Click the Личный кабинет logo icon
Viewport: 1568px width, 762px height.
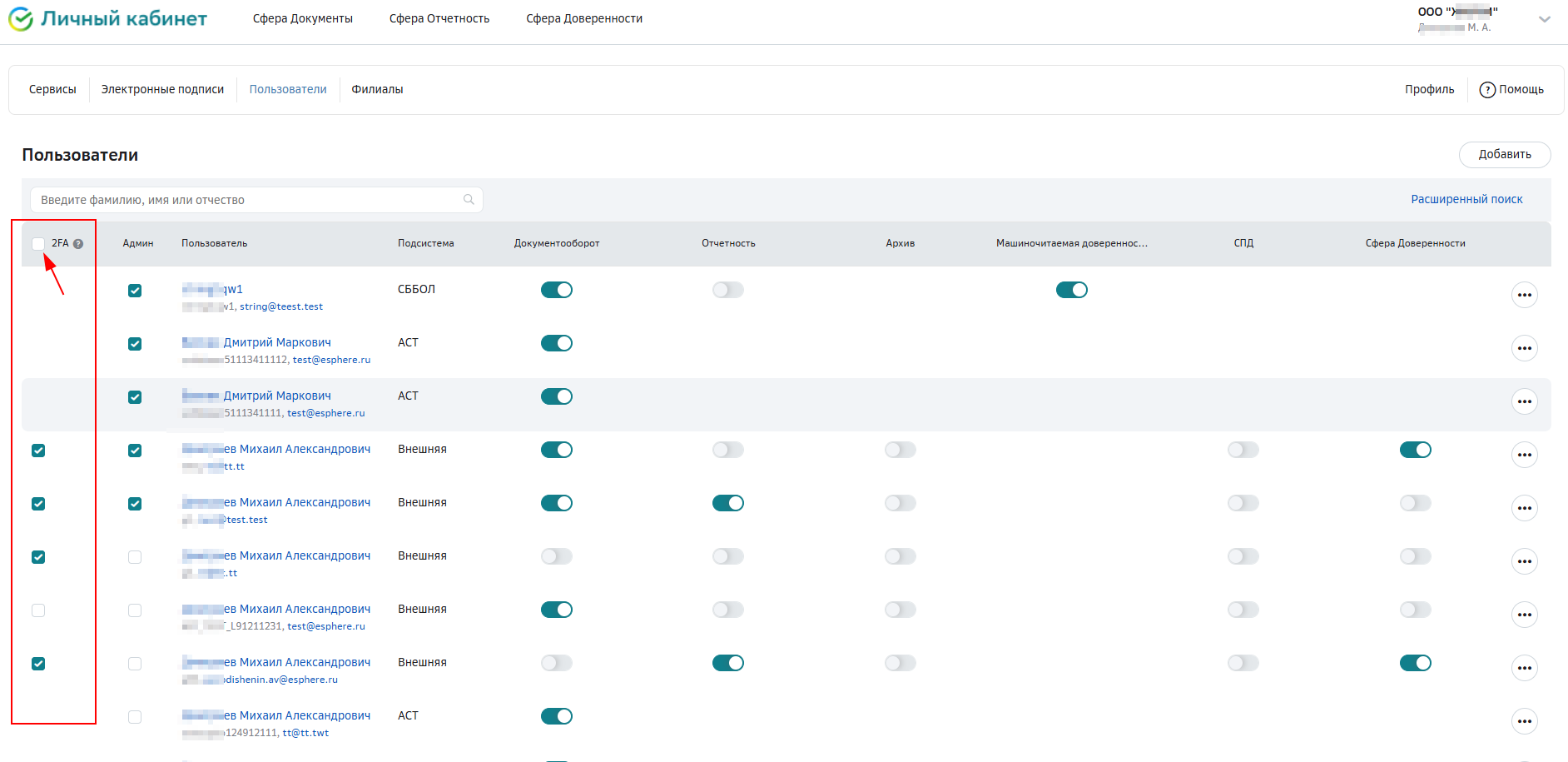click(21, 19)
